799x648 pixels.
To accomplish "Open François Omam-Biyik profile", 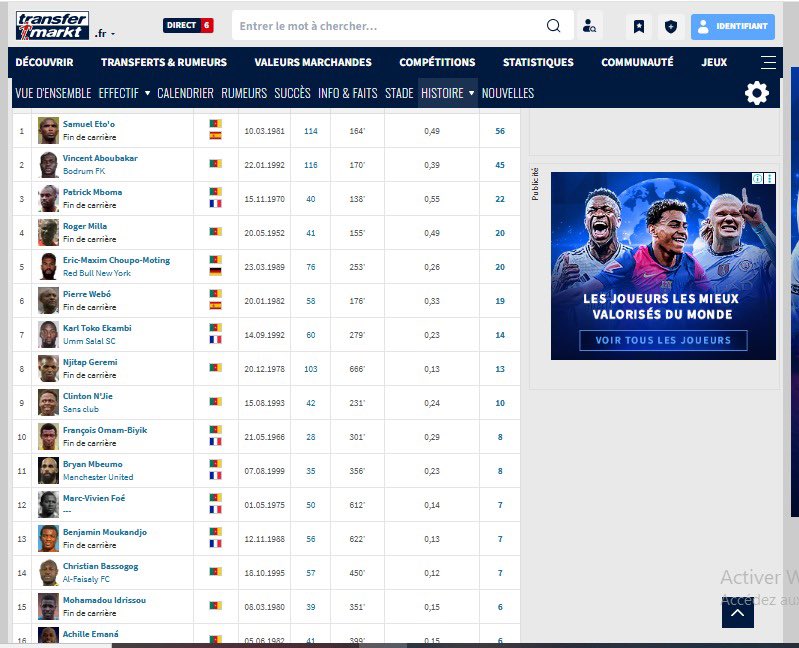I will pyautogui.click(x=104, y=430).
